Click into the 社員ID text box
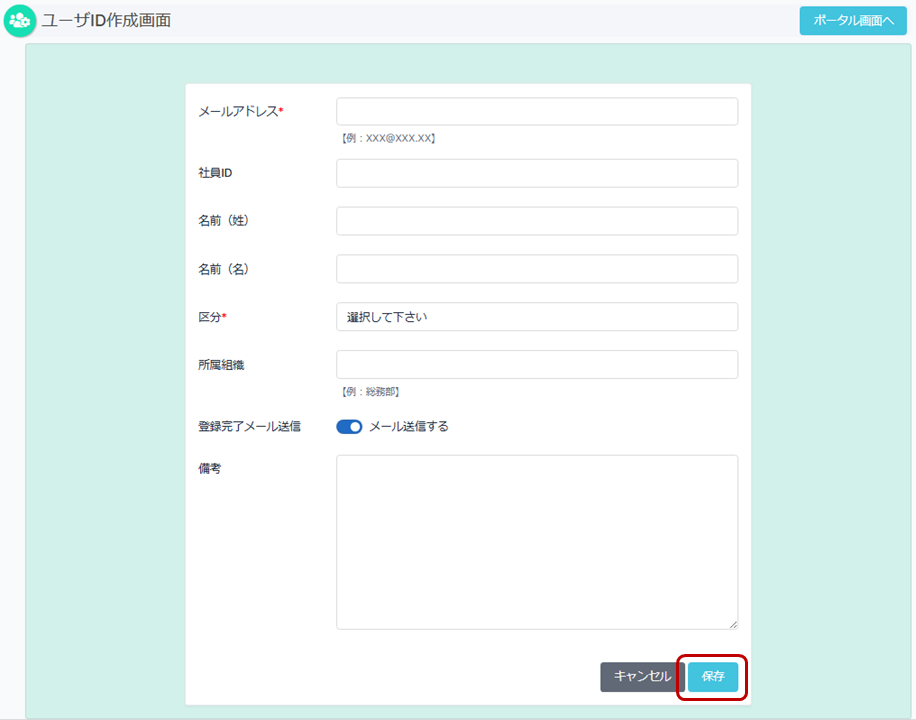 537,173
